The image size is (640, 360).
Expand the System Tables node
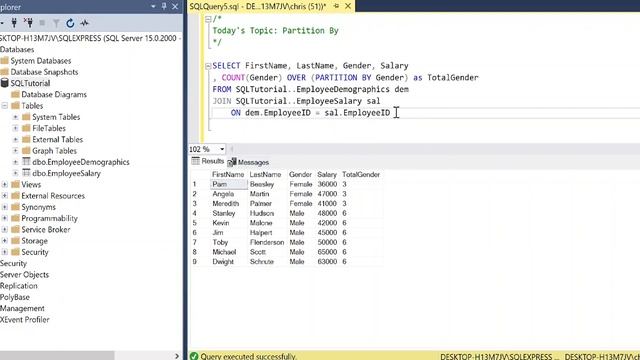click(x=16, y=117)
